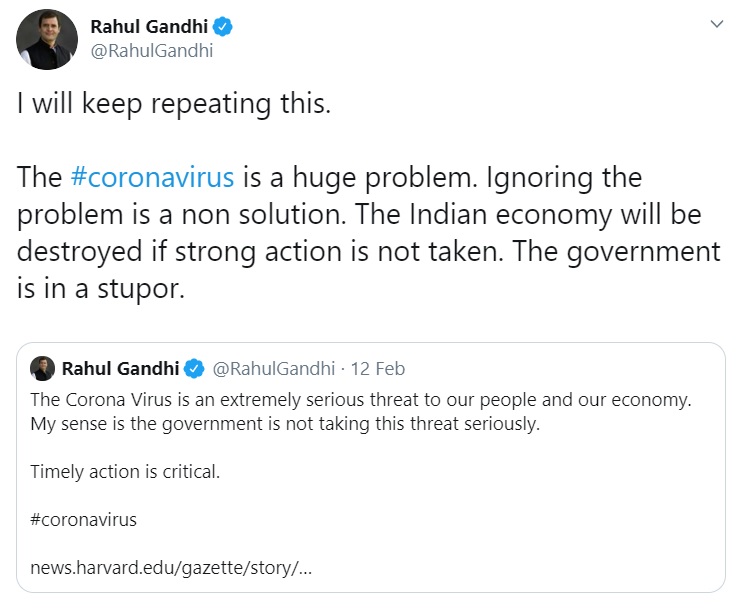Click the @RahulGandhi handle in the quoted tweet
Viewport: 739px width, 613px height.
(272, 368)
